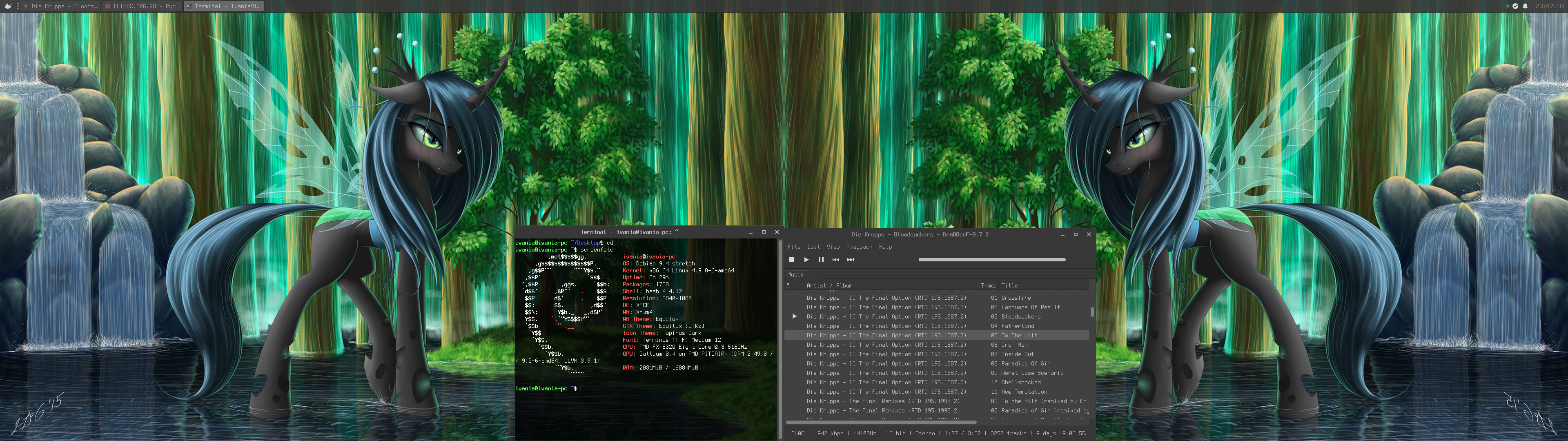The width and height of the screenshot is (1568, 441).
Task: Switch to Die Krupps taskbar button
Action: coord(60,6)
